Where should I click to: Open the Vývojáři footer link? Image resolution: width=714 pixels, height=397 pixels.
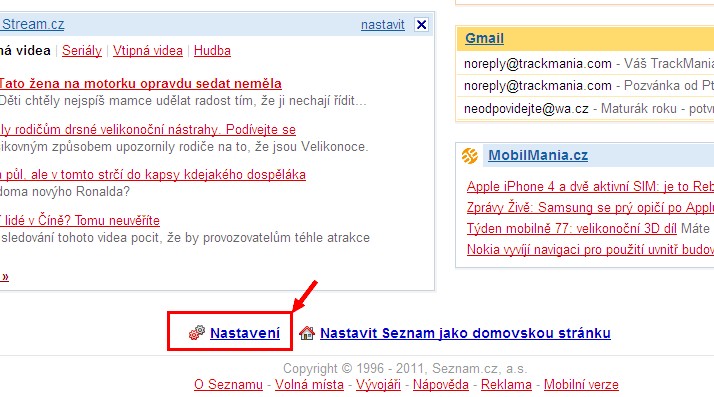[x=378, y=384]
